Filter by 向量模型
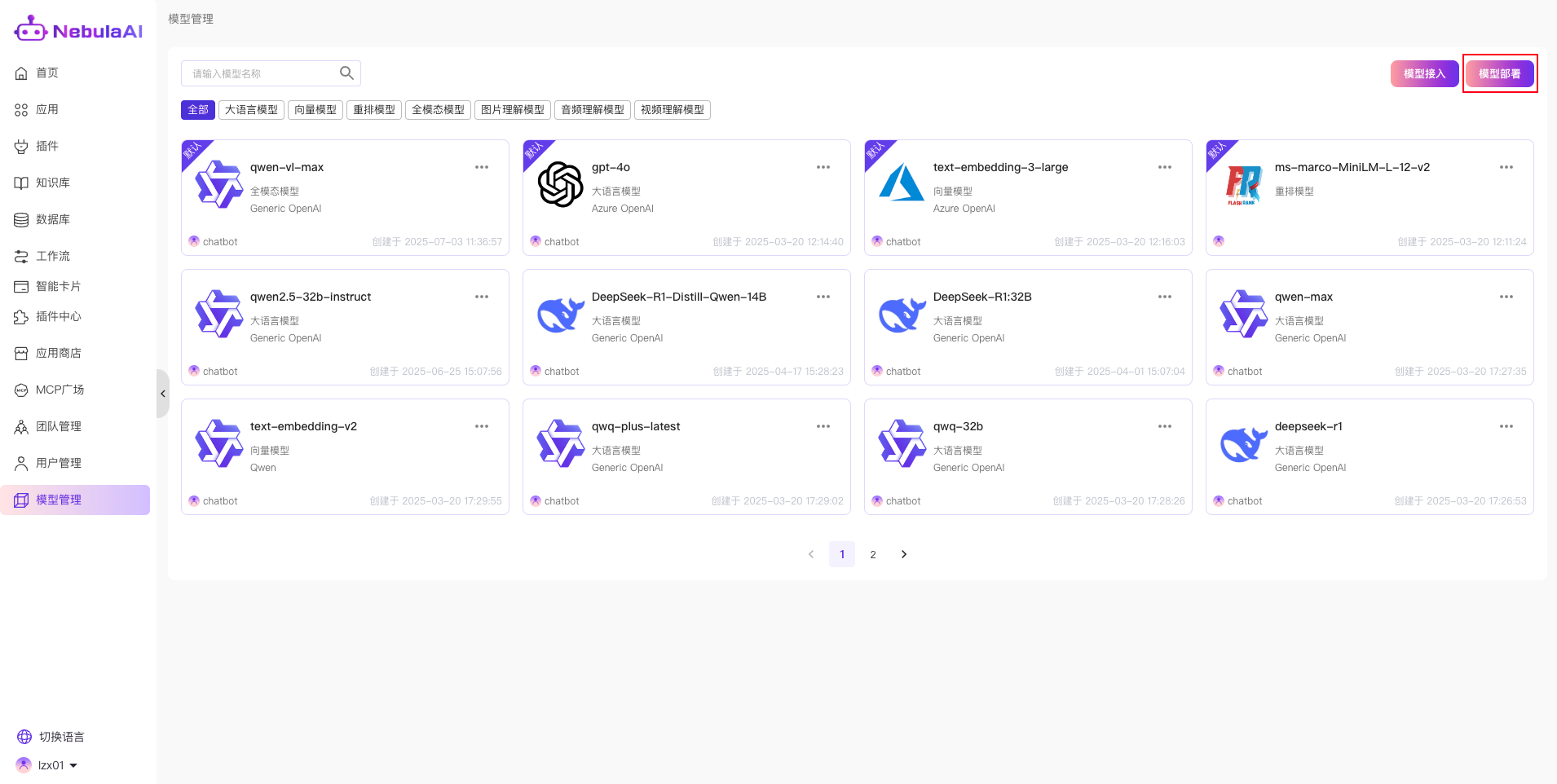The image size is (1557, 784). tap(315, 110)
